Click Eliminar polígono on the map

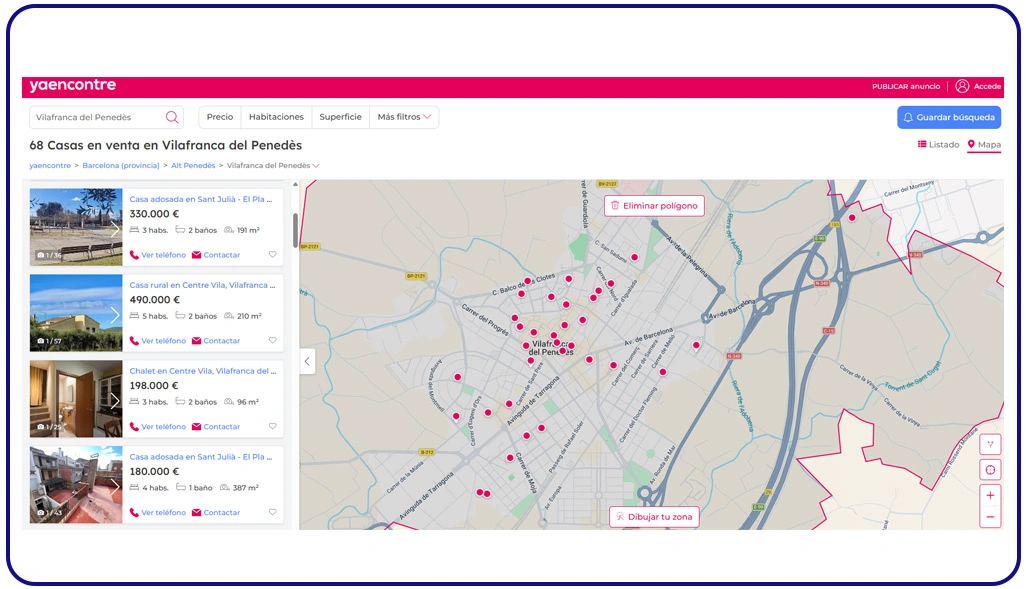click(x=655, y=205)
